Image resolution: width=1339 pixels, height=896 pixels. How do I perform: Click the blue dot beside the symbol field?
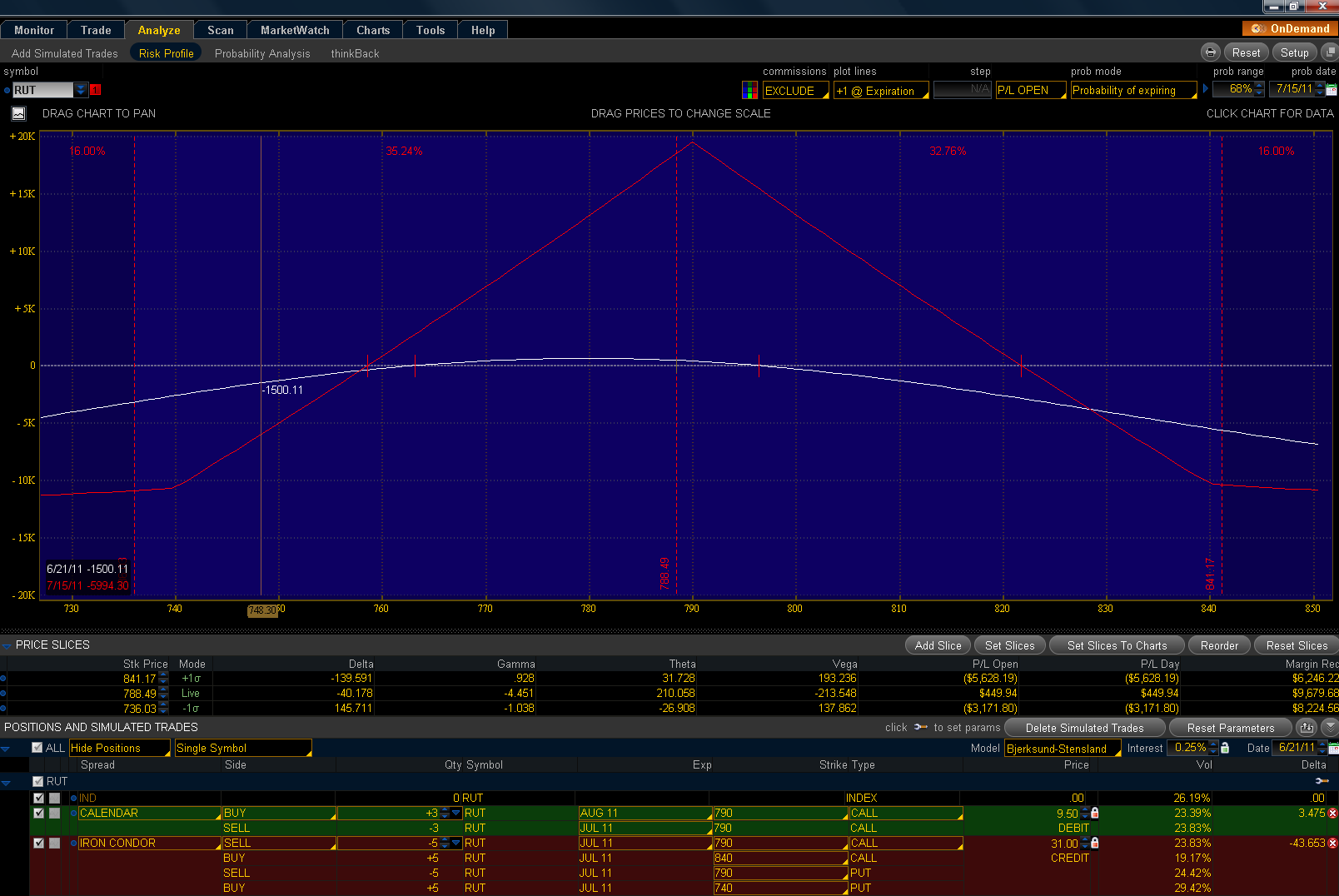click(7, 90)
